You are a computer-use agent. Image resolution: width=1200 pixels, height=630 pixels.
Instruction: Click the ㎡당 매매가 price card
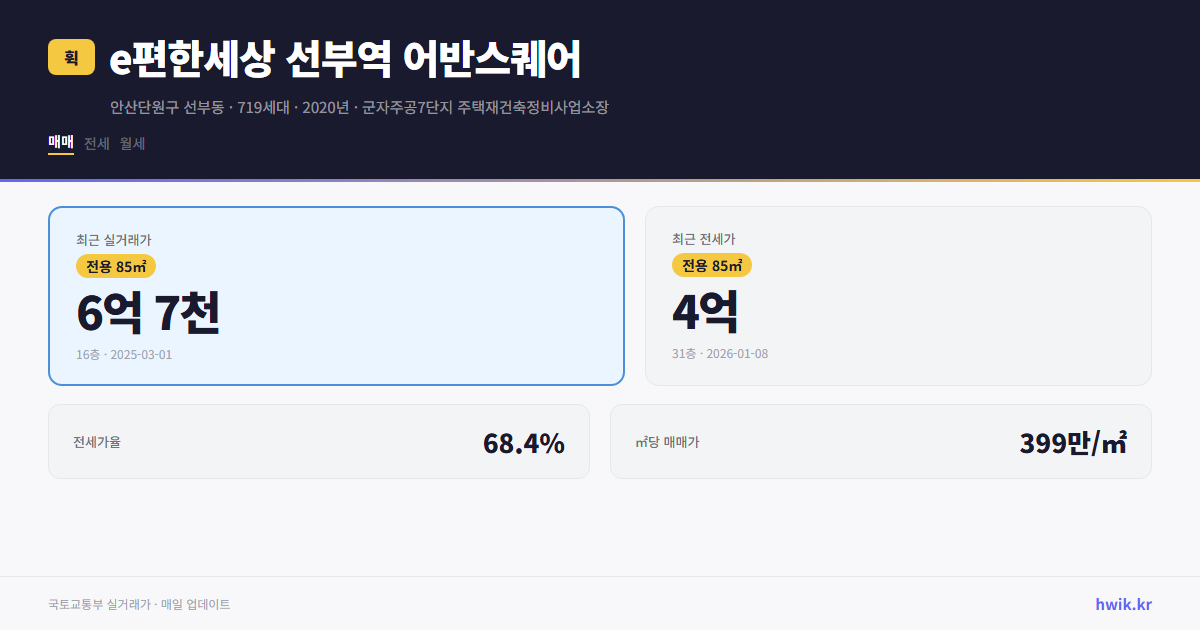[x=880, y=441]
